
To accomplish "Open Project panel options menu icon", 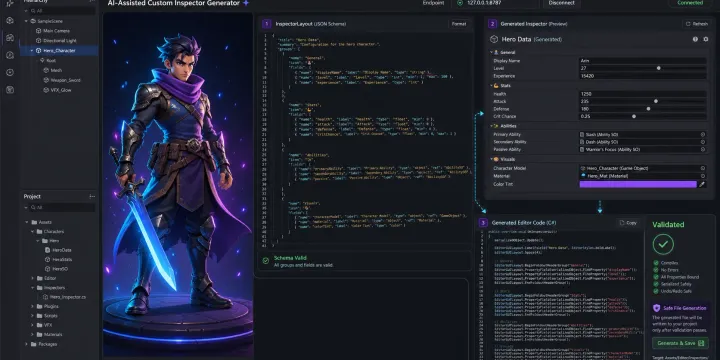I will [92, 197].
